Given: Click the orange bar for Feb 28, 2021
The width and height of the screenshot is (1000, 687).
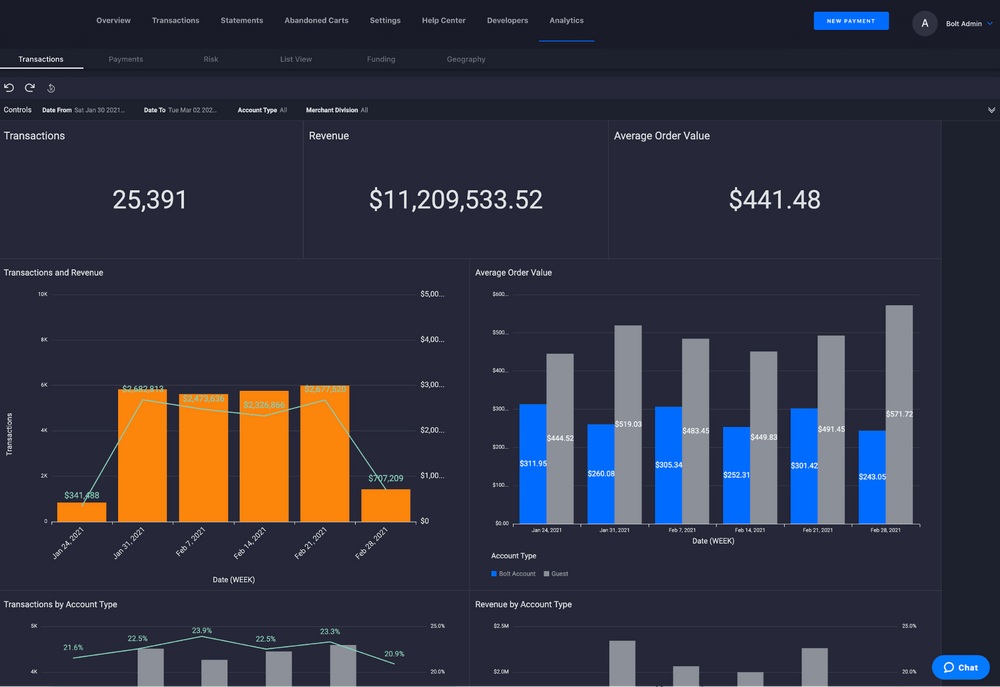Looking at the screenshot, I should (386, 506).
